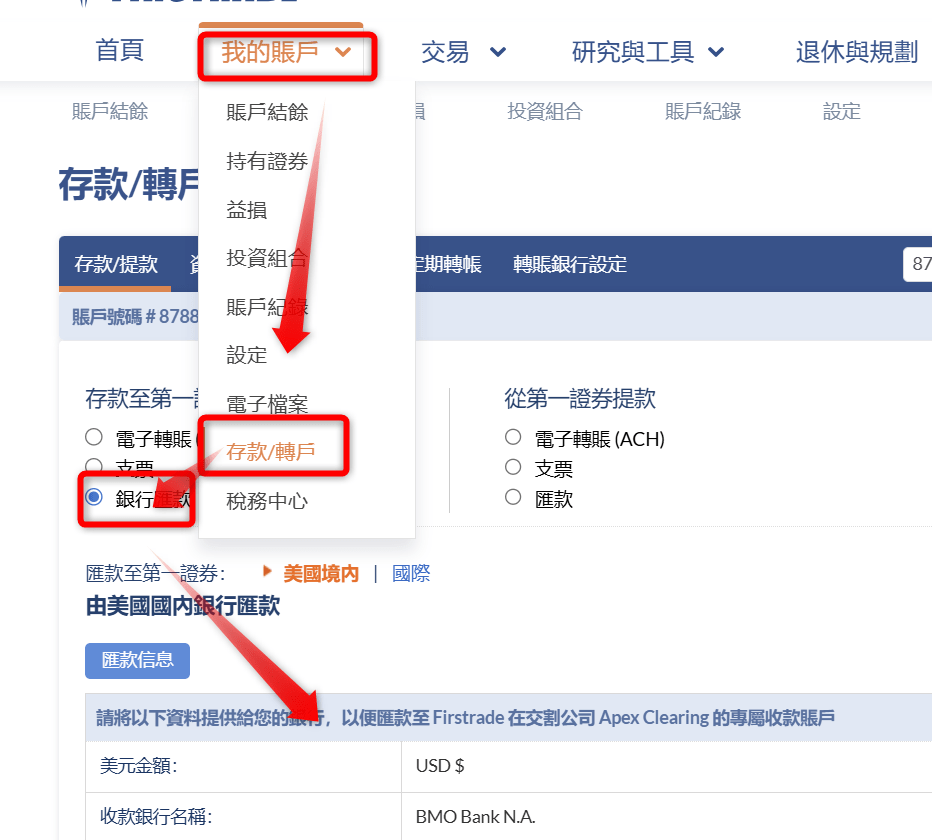Click the account number field showing 87
Screen dimensions: 932x840
point(917,264)
